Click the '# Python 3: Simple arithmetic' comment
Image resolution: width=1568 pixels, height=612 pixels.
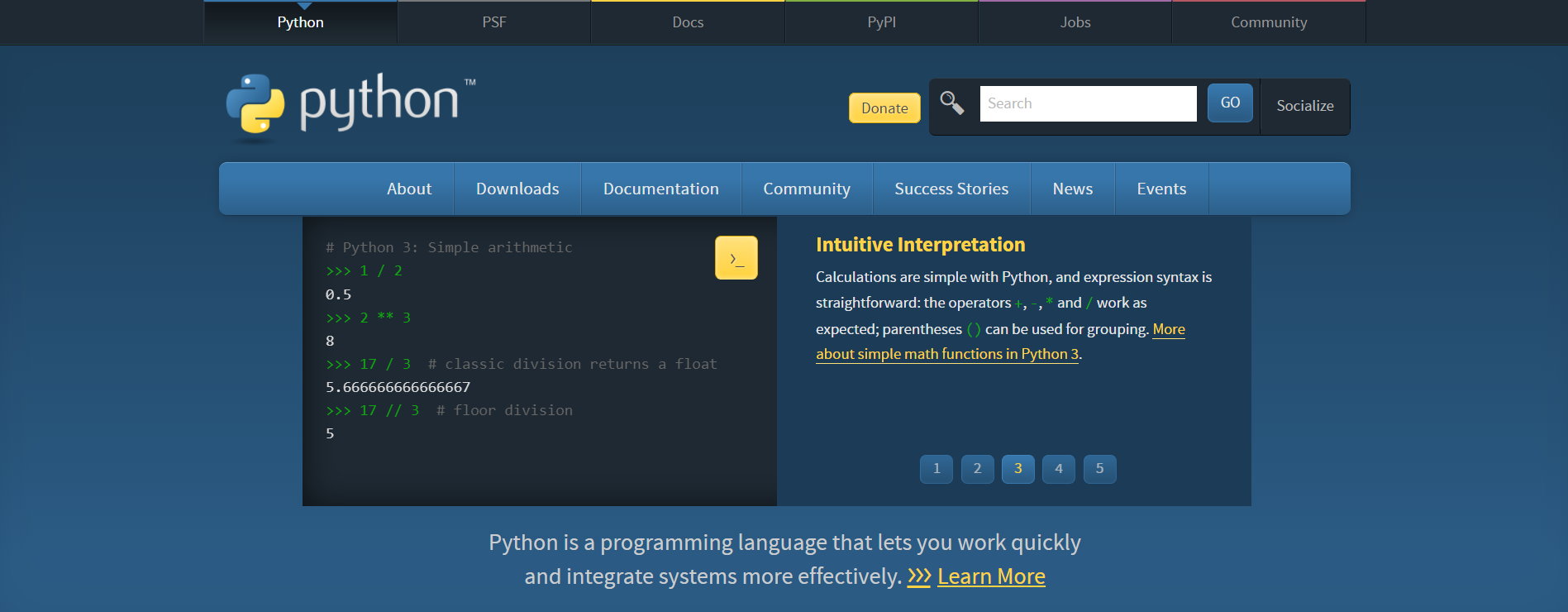[449, 247]
